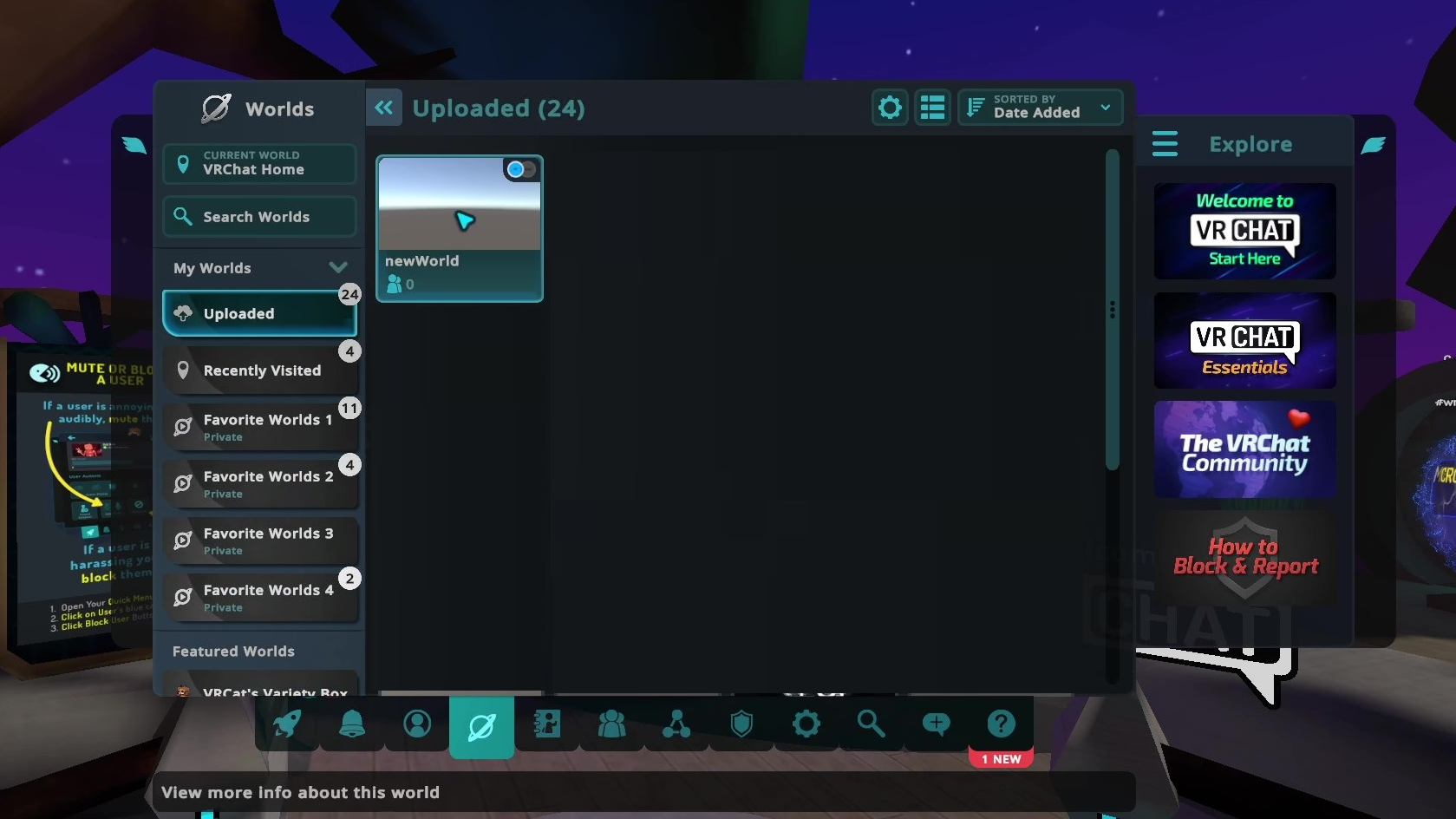Open the Profile tab icon
Image resolution: width=1456 pixels, height=819 pixels.
(x=417, y=724)
